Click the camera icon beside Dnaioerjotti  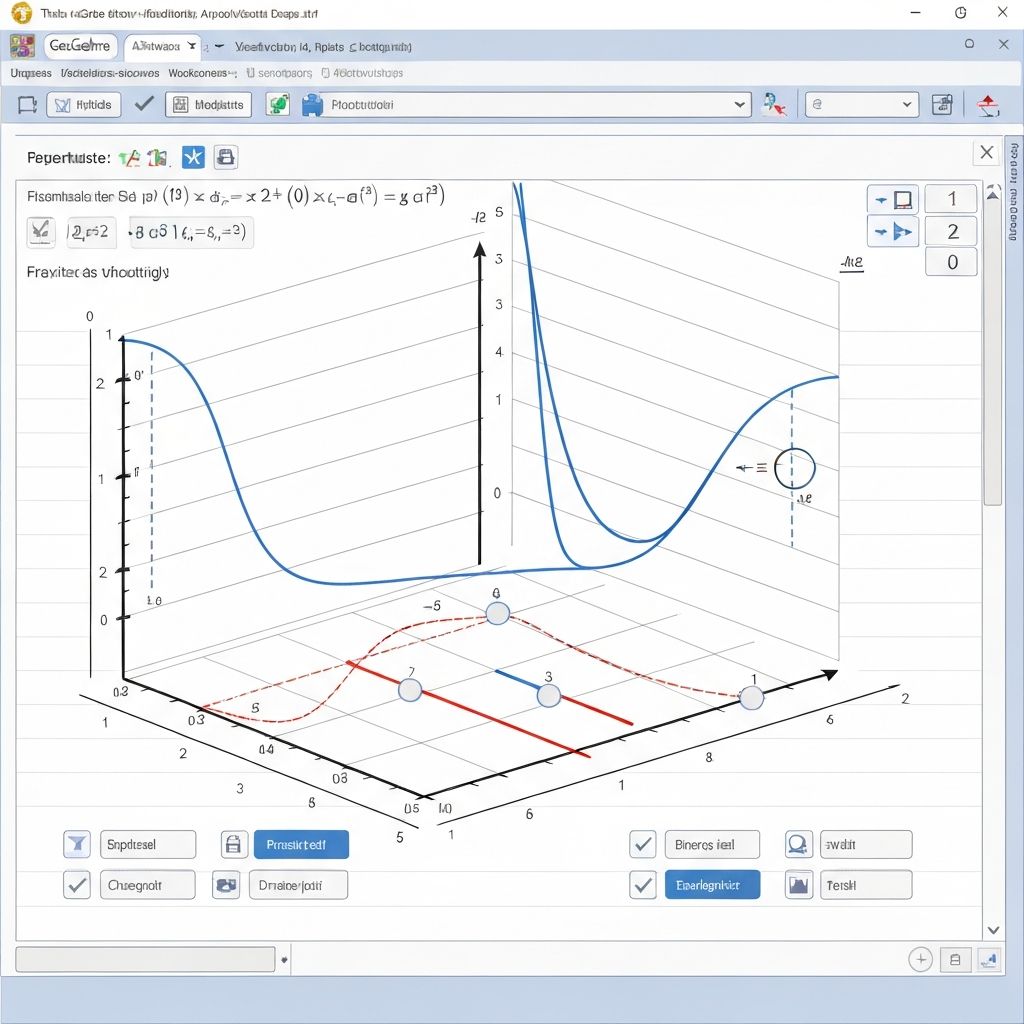(x=227, y=885)
